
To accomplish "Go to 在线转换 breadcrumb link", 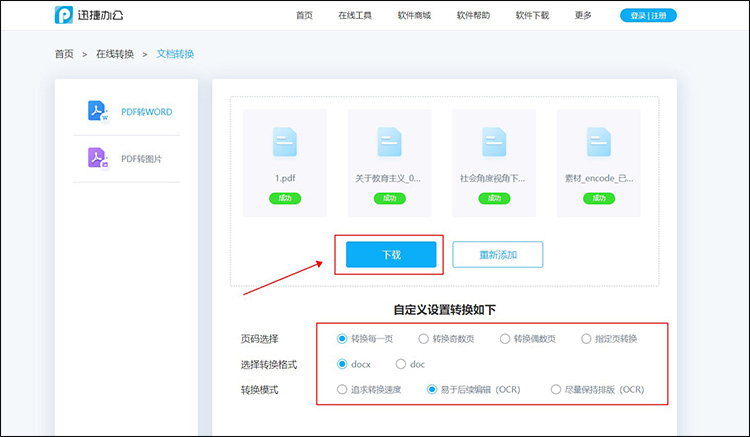I will click(x=115, y=54).
